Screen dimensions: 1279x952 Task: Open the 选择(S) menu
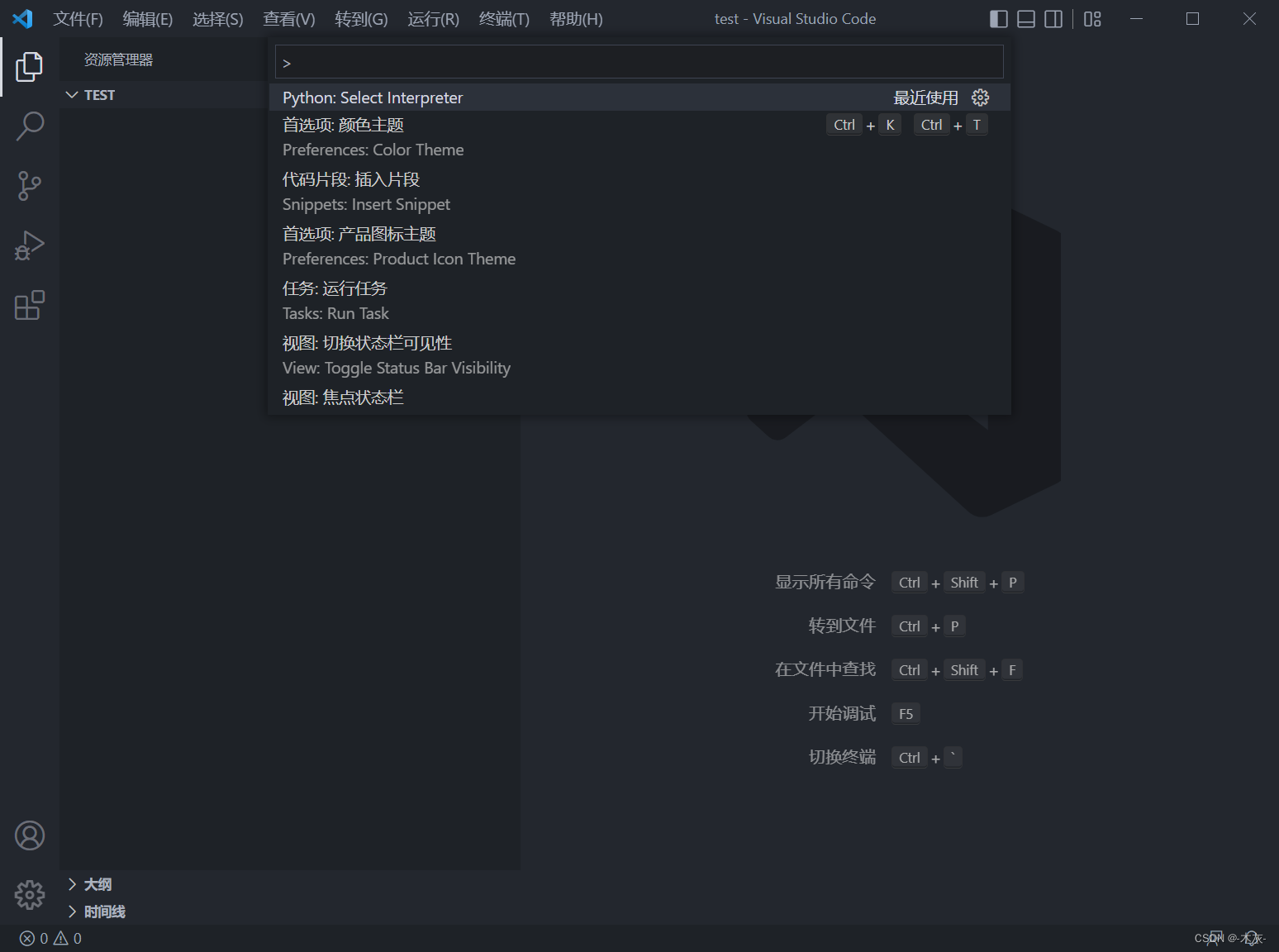click(217, 19)
